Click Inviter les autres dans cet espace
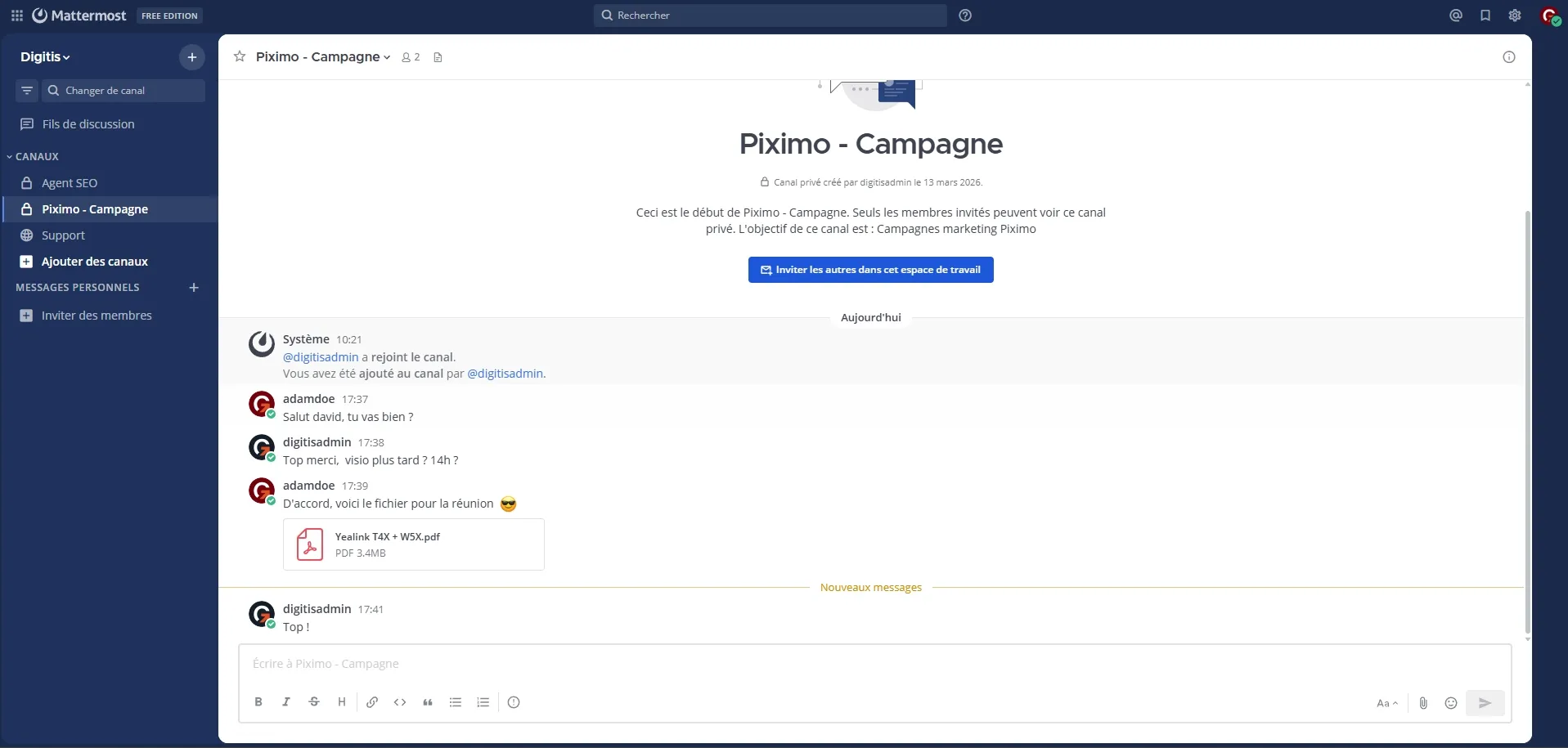The width and height of the screenshot is (1568, 748). pyautogui.click(x=870, y=270)
